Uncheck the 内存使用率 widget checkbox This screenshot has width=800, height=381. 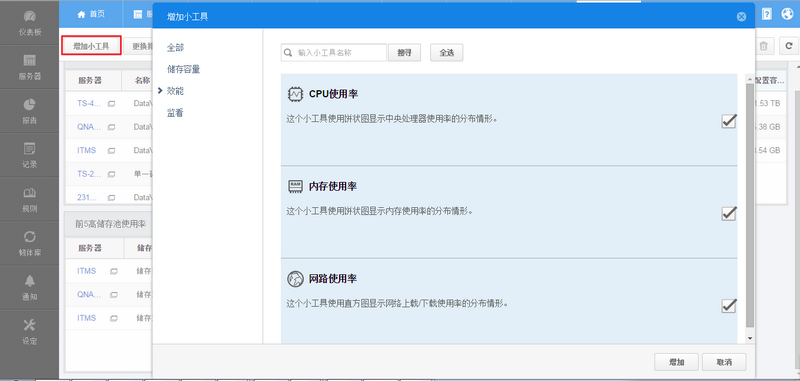pos(729,213)
